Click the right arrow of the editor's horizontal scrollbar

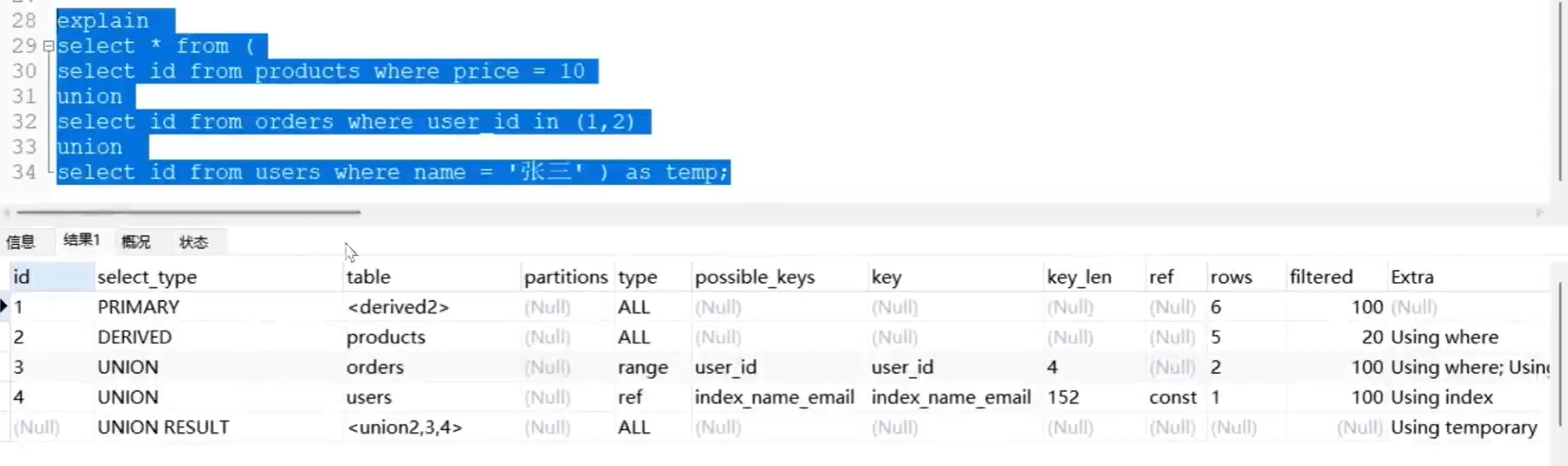point(1539,213)
